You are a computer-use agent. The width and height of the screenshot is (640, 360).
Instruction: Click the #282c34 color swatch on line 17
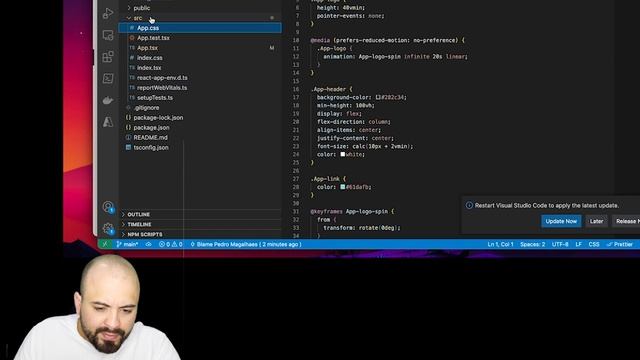pyautogui.click(x=378, y=97)
